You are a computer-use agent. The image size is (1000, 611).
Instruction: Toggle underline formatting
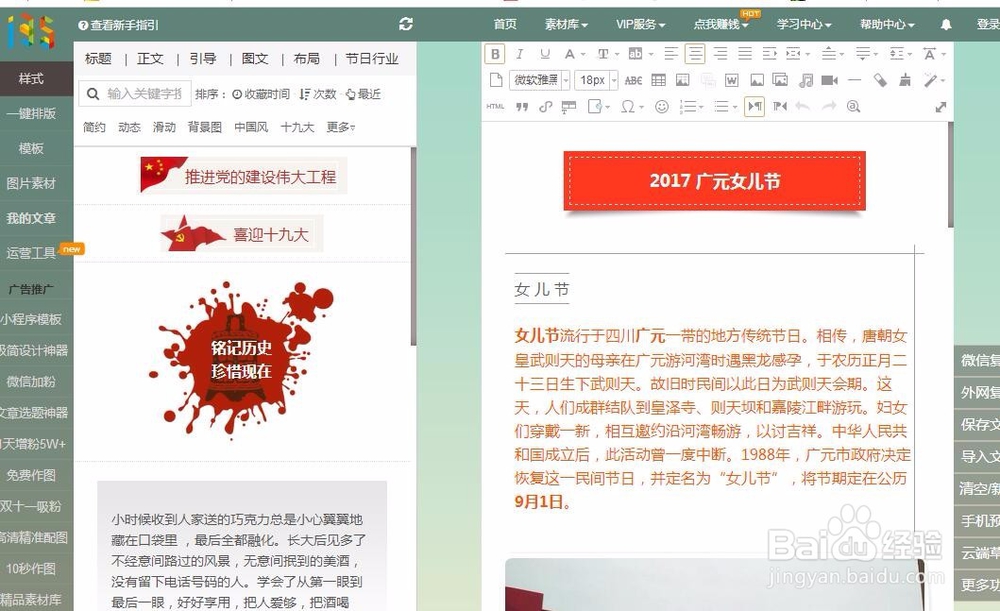(545, 54)
